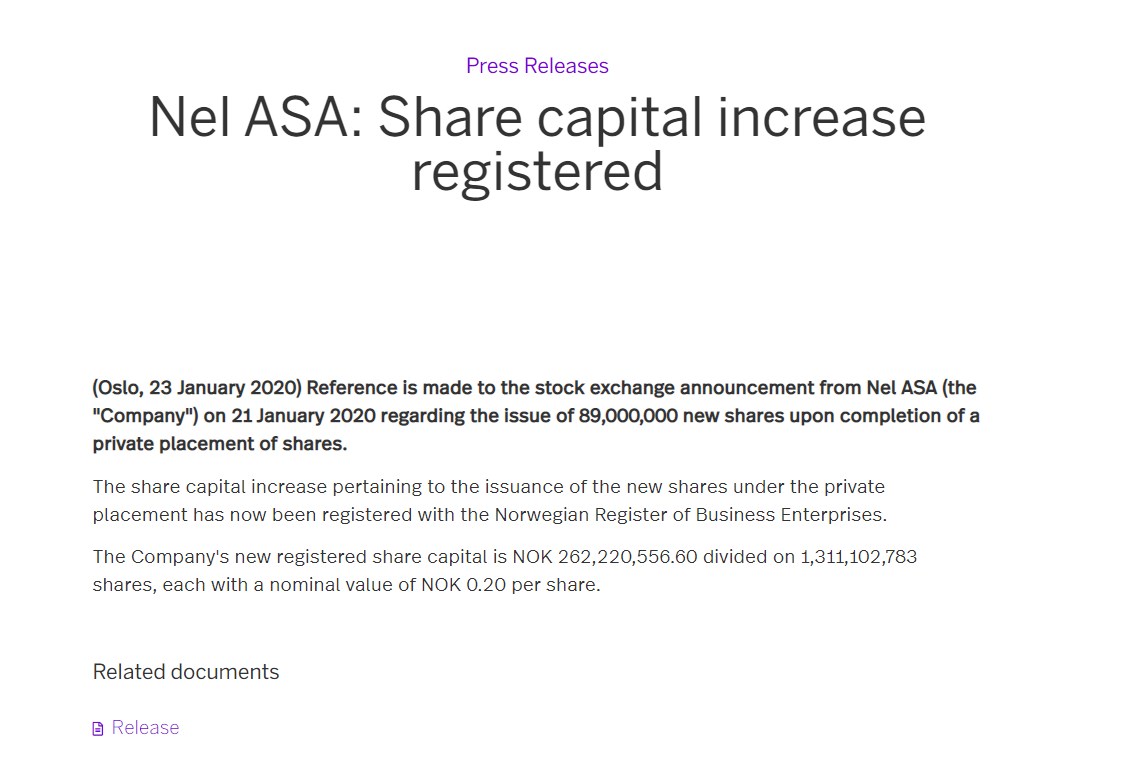
Task: Click the '1,311,102,783' share count
Action: [x=858, y=556]
